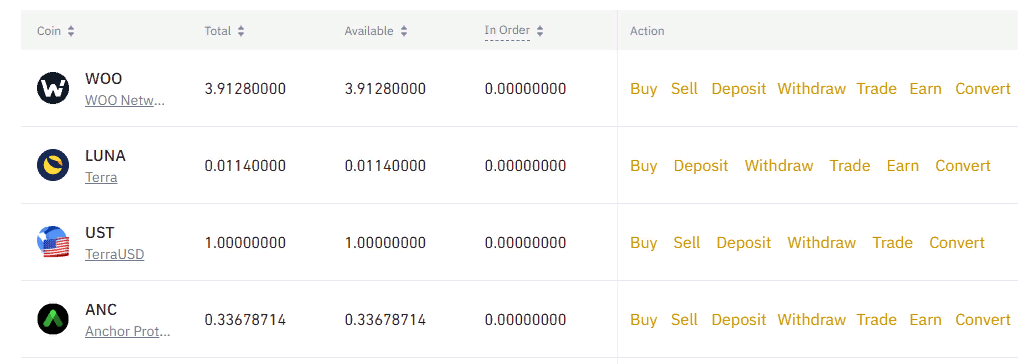Screen dimensions: 1030x364
Task: Open the Terra name link under LUNA
Action: [101, 178]
